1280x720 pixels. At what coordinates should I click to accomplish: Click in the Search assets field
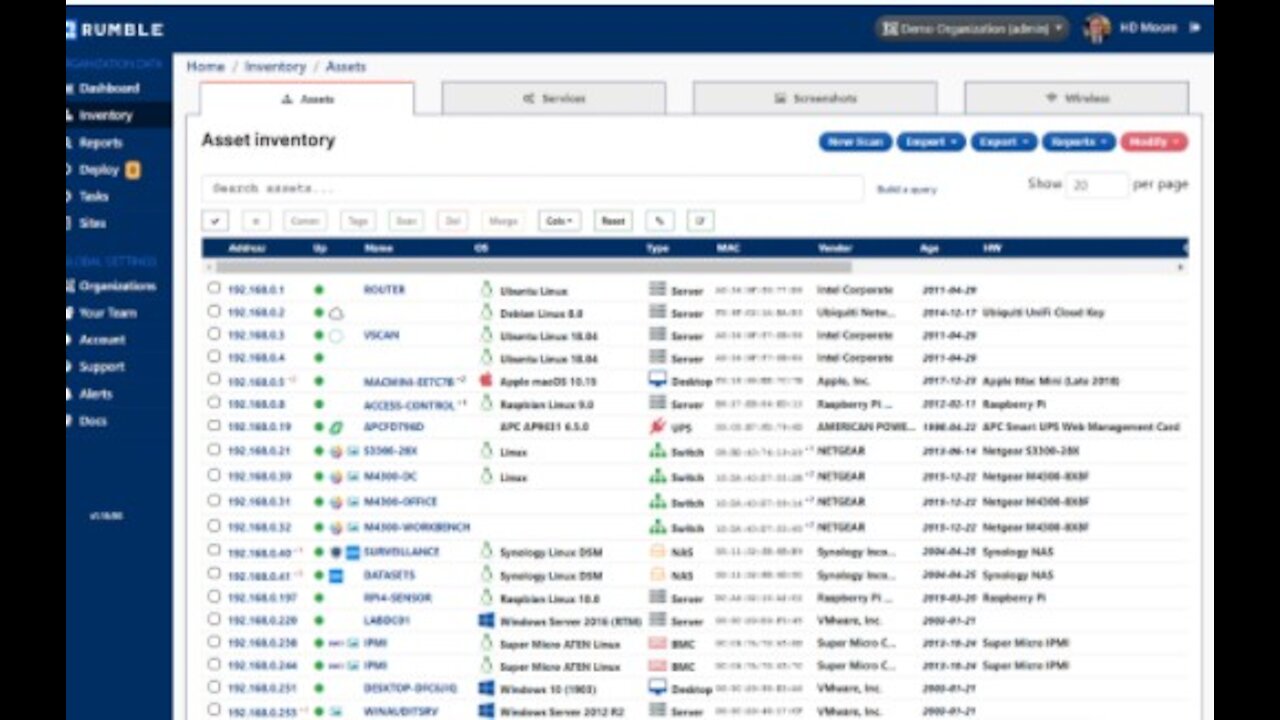tap(532, 188)
